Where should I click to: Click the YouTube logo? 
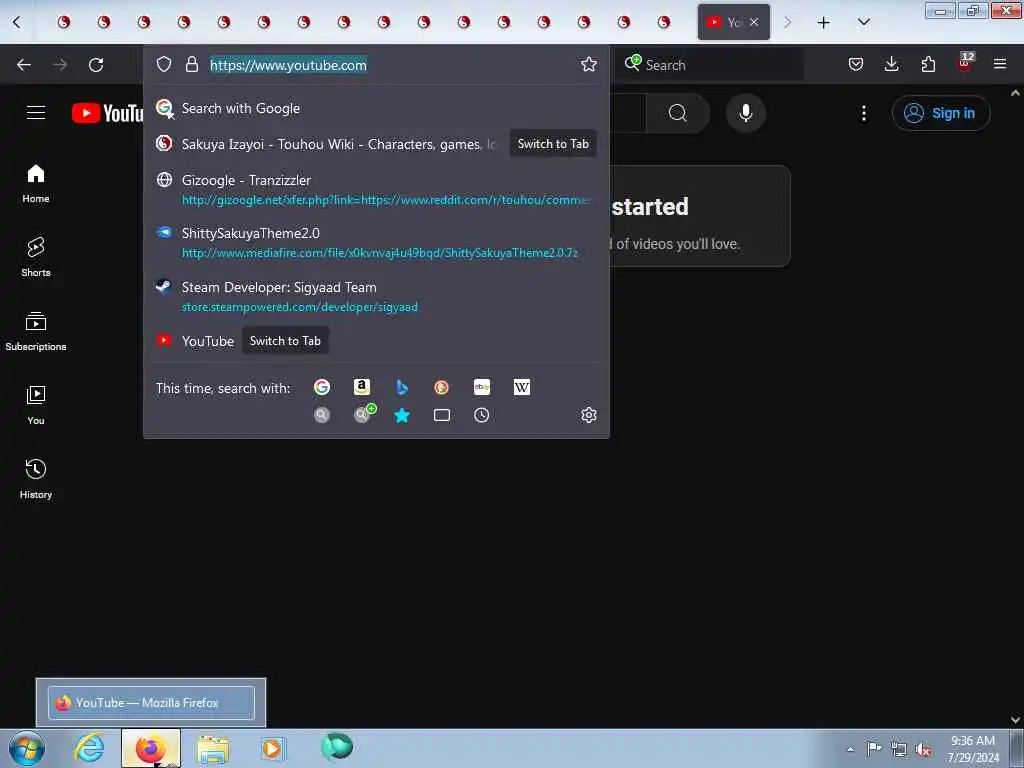pos(107,113)
